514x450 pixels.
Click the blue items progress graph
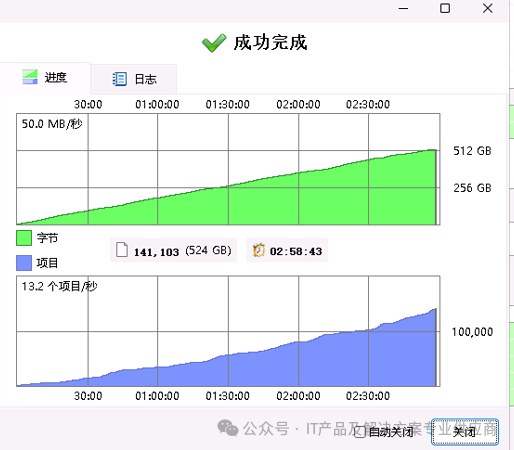click(x=228, y=331)
